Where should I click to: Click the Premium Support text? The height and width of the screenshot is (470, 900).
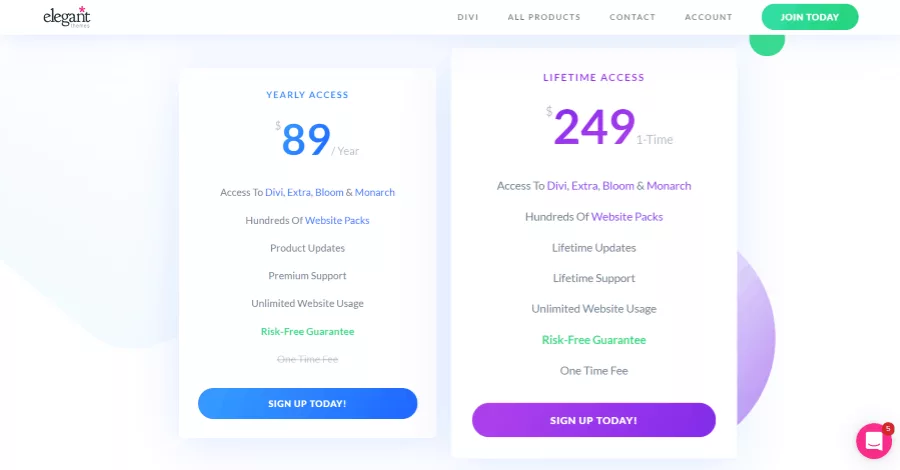tap(308, 276)
